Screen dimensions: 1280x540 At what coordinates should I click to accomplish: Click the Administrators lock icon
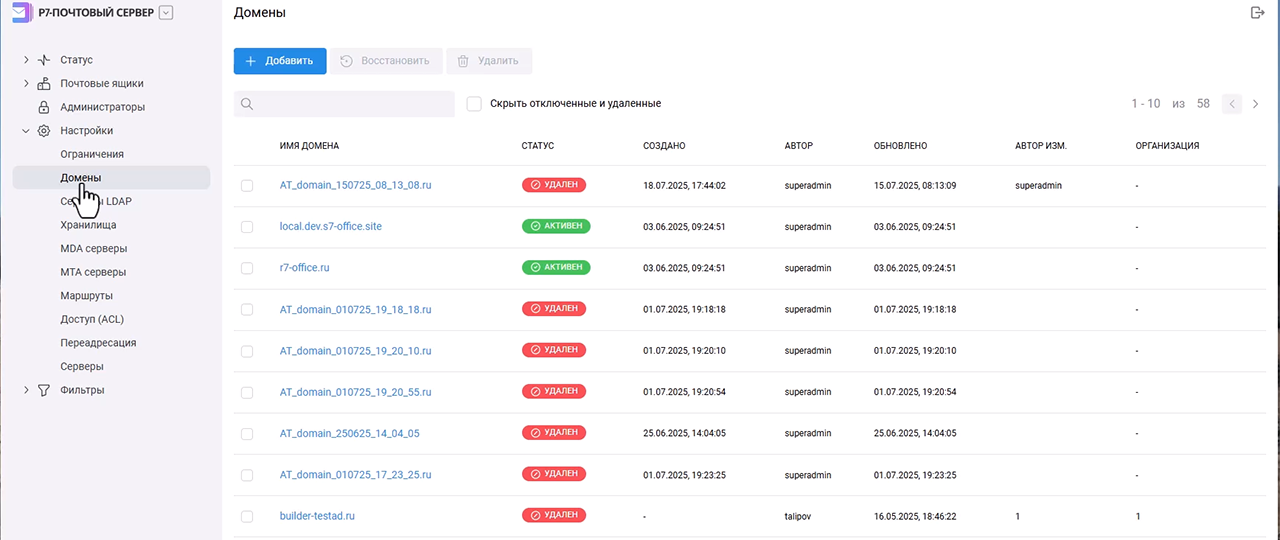[44, 107]
